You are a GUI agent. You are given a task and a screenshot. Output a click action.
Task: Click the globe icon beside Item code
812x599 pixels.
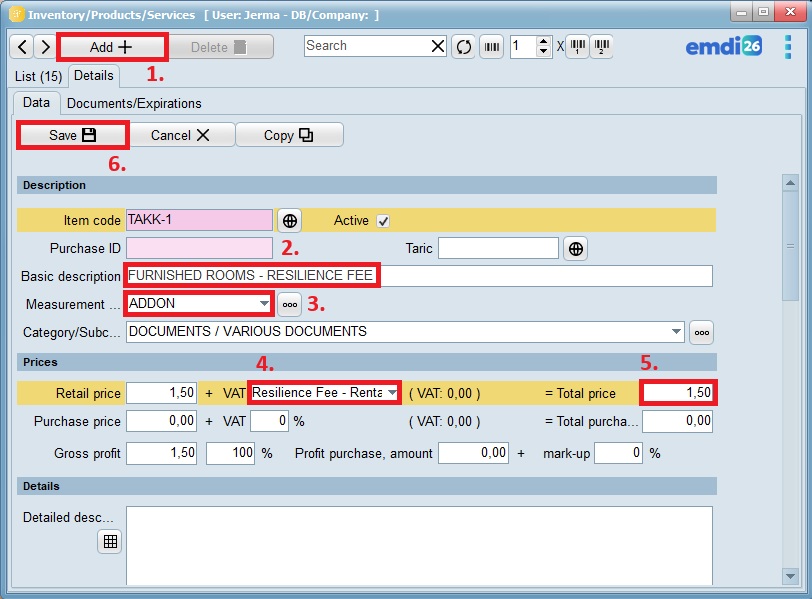coord(289,221)
